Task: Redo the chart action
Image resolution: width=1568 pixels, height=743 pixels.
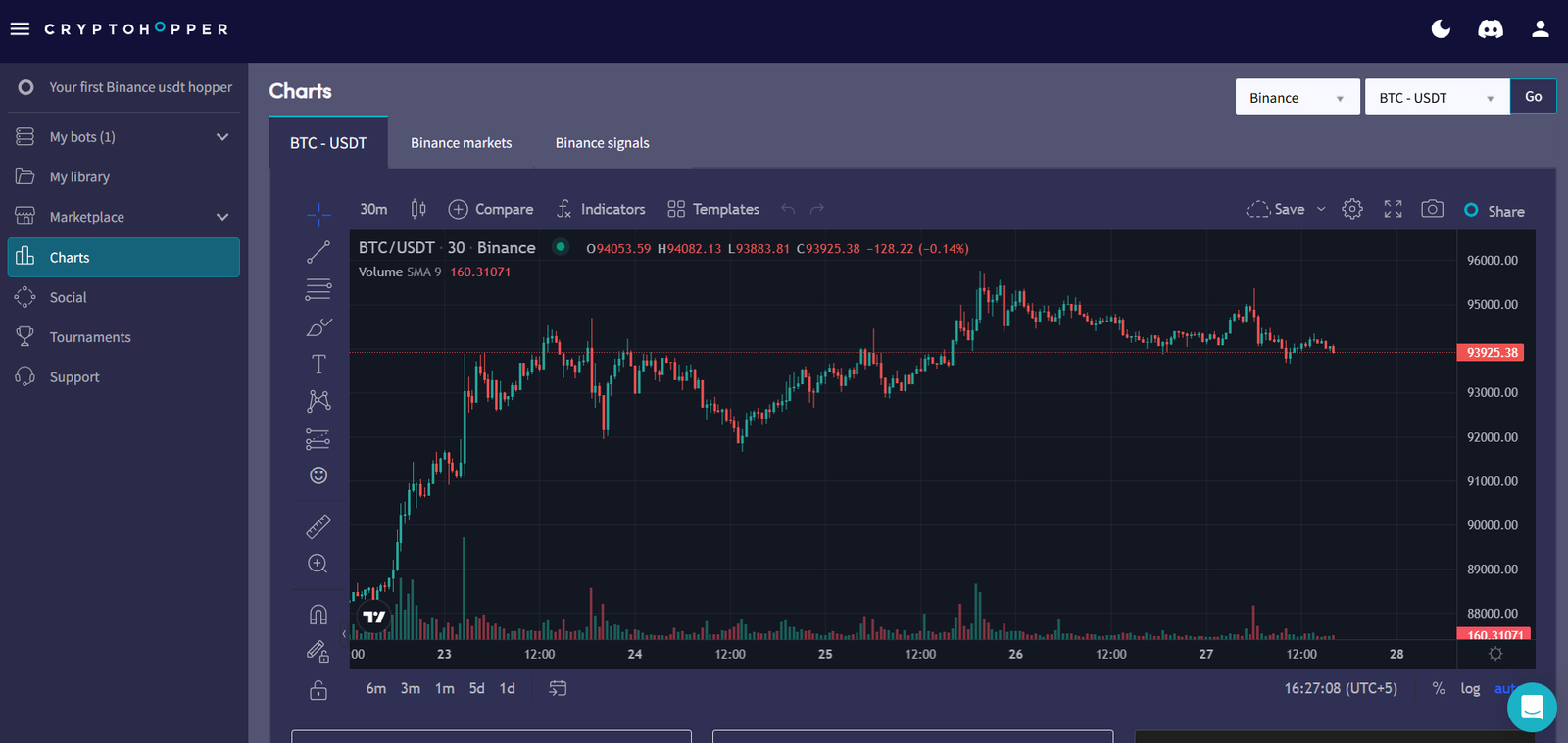Action: pos(817,209)
